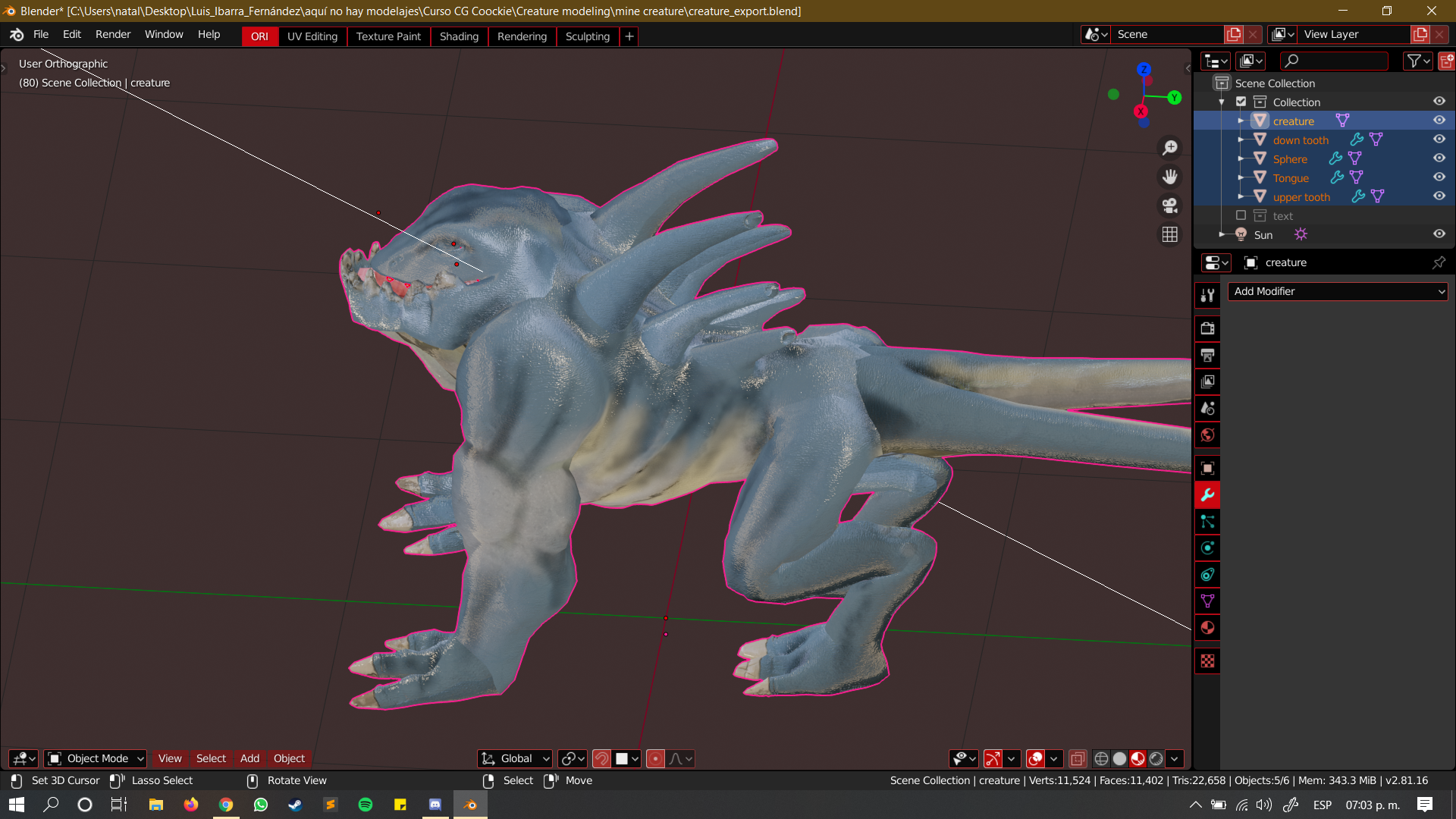Click the Add menu button in viewport header
The width and height of the screenshot is (1456, 819).
[x=249, y=758]
